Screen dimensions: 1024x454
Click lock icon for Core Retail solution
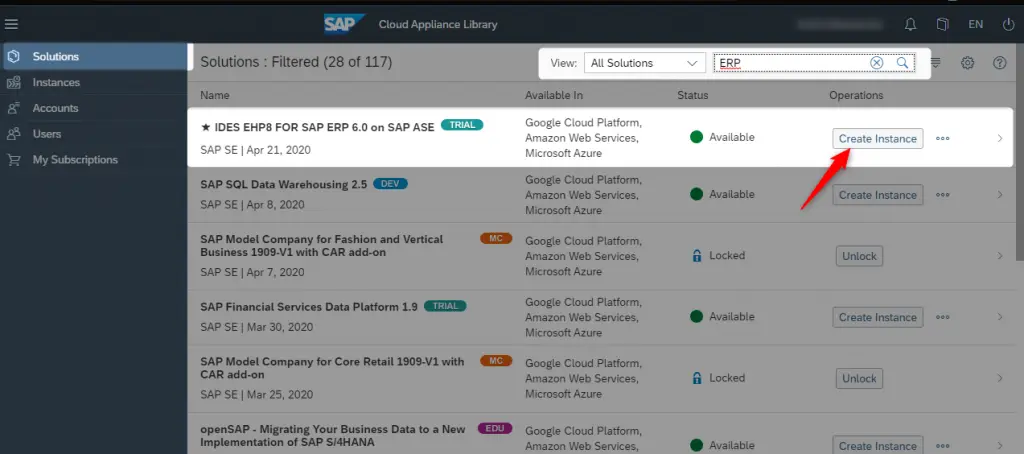[x=697, y=378]
